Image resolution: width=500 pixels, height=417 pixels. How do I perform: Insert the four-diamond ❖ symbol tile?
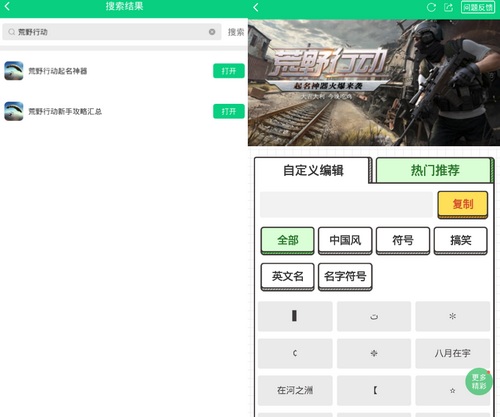(x=374, y=353)
